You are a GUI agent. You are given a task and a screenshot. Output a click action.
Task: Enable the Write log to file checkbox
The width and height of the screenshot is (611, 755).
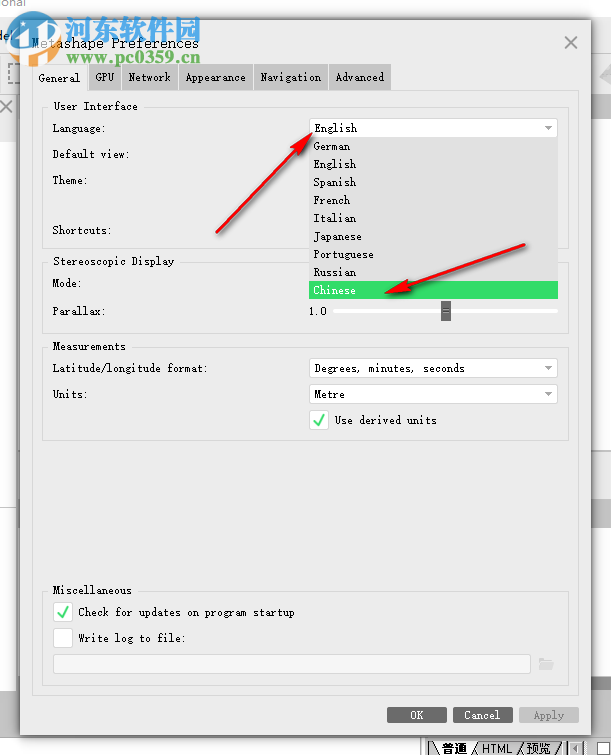(x=63, y=638)
